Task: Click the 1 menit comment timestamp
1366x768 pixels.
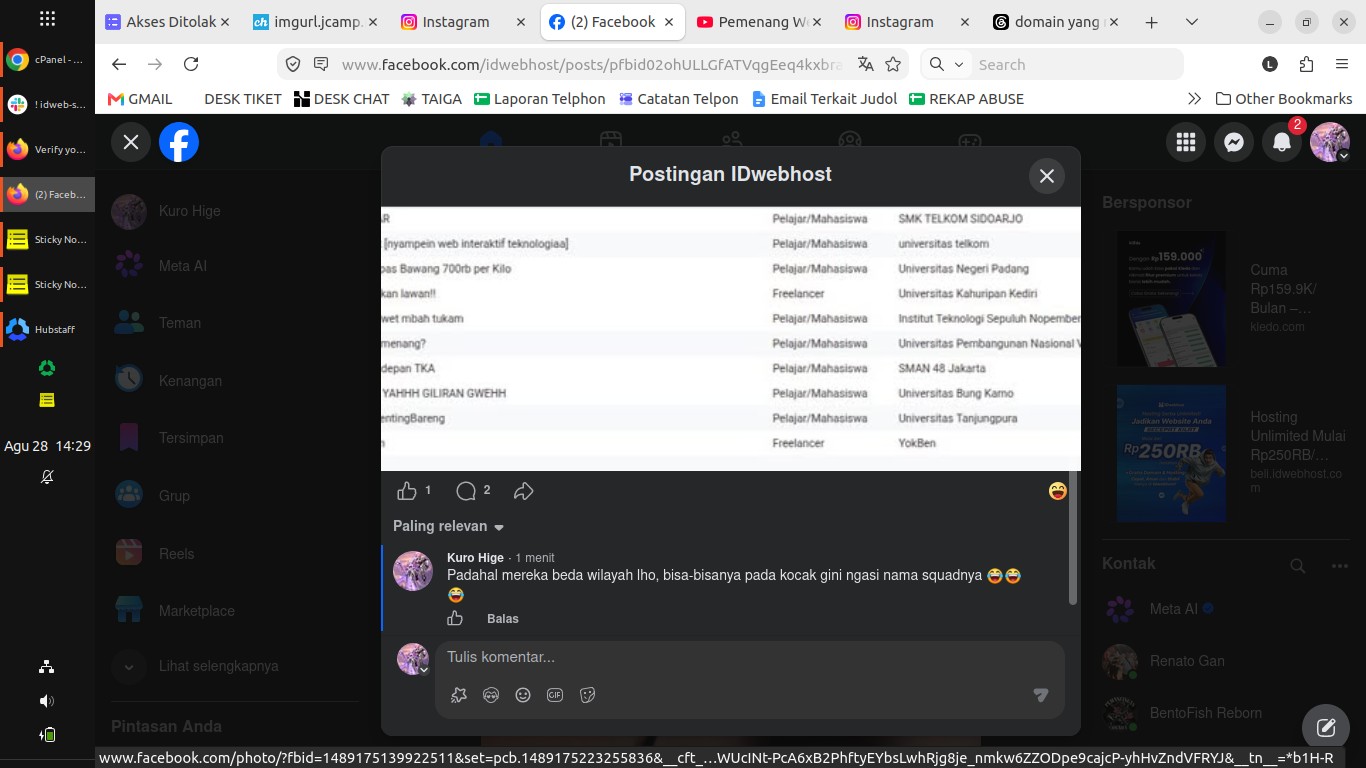Action: pyautogui.click(x=535, y=558)
